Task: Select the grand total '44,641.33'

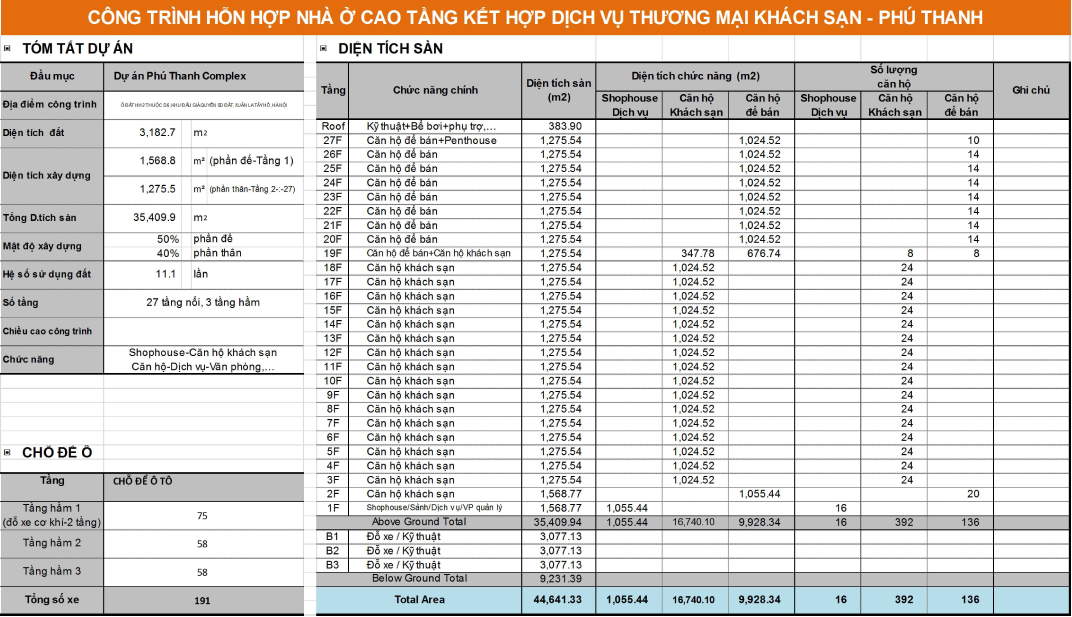Action: point(559,600)
